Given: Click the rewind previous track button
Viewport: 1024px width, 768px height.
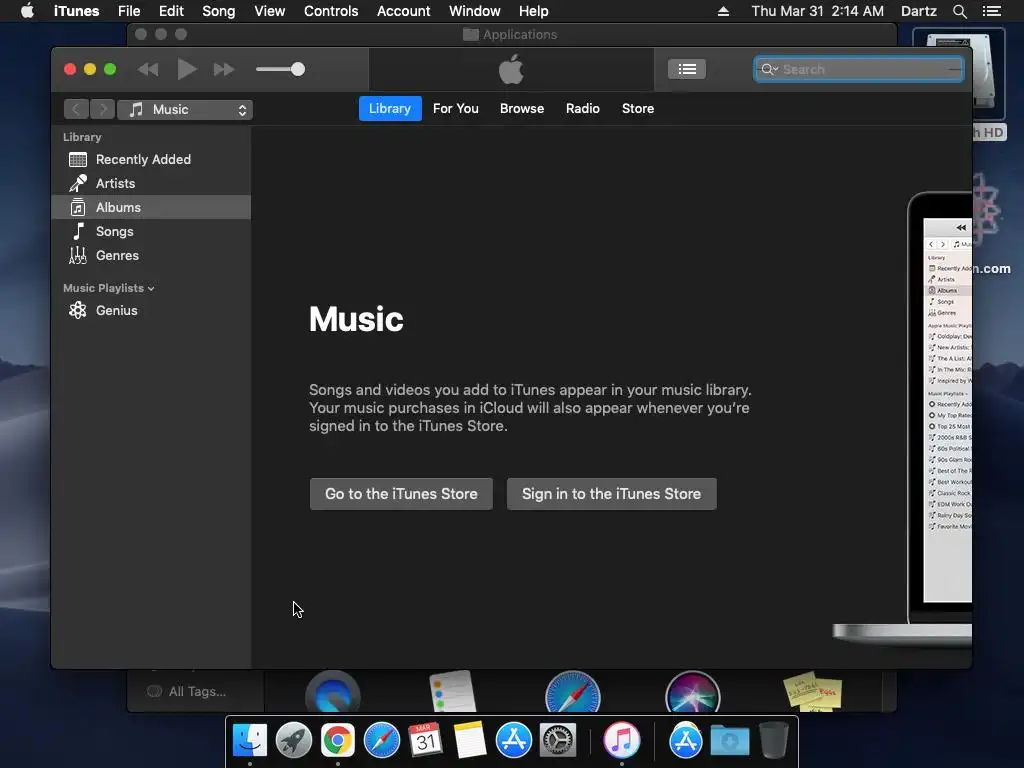Looking at the screenshot, I should [148, 69].
